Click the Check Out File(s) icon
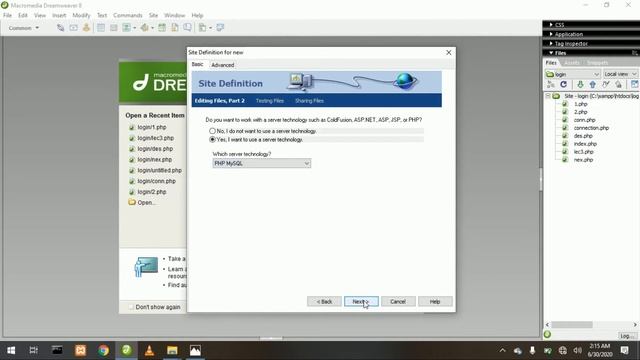Image resolution: width=640 pixels, height=360 pixels. [x=606, y=84]
